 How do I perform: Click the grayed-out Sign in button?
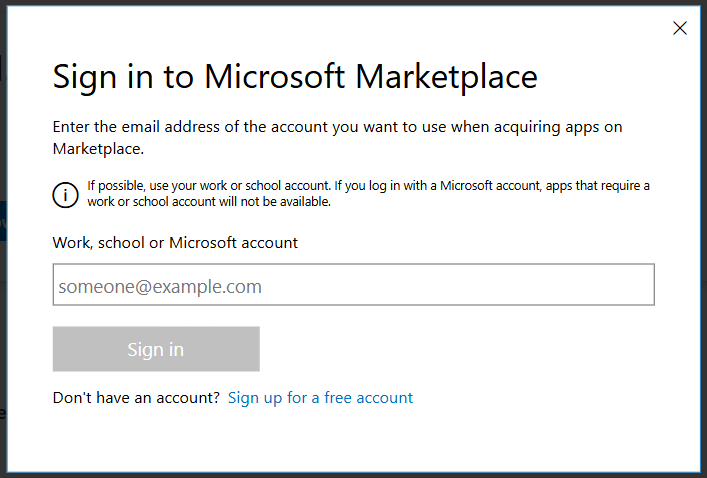pos(156,349)
